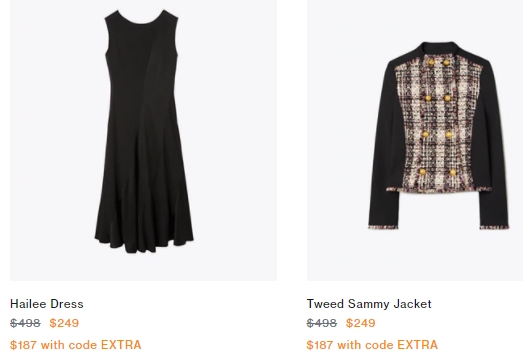The width and height of the screenshot is (523, 362).
Task: Click the crossed-out $498 price for Tweed Sammy Jacket
Action: coord(322,323)
